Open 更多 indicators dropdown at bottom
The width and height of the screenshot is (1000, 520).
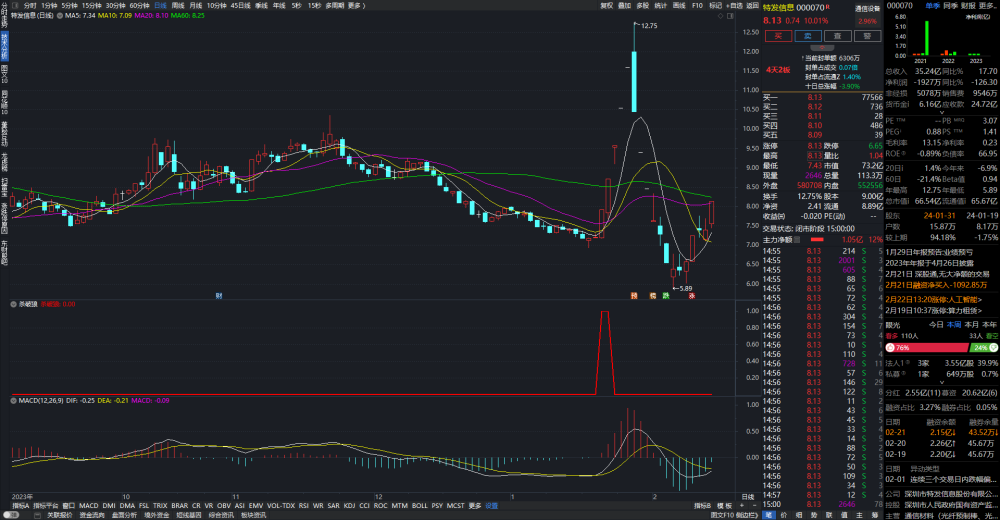[474, 505]
